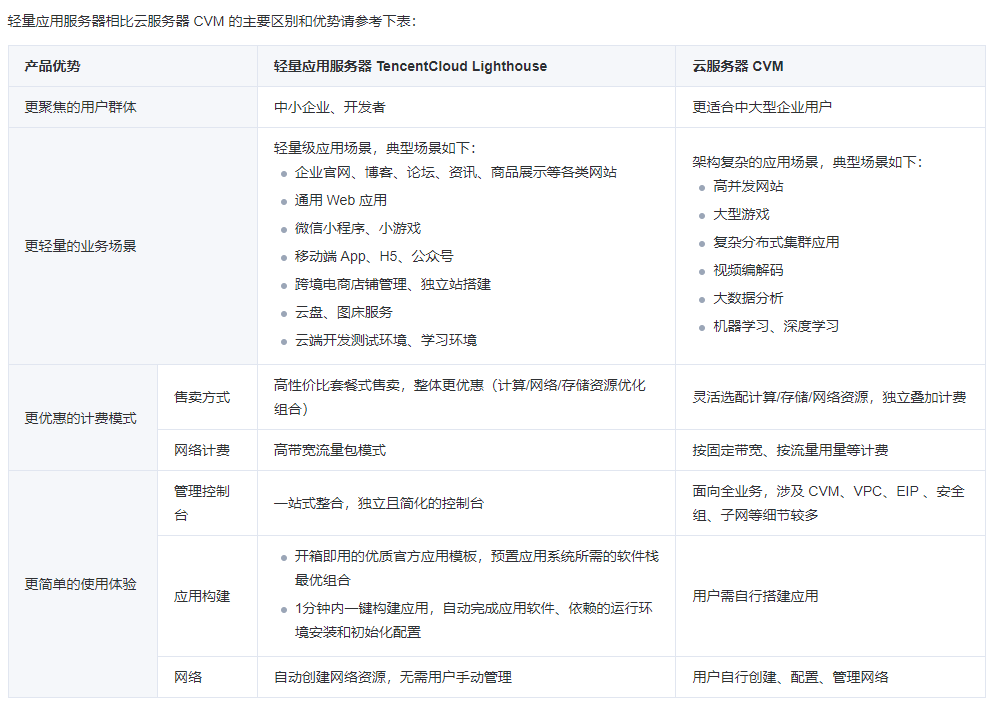
Task: Click the bullet '视频编解码'
Action: click(749, 270)
